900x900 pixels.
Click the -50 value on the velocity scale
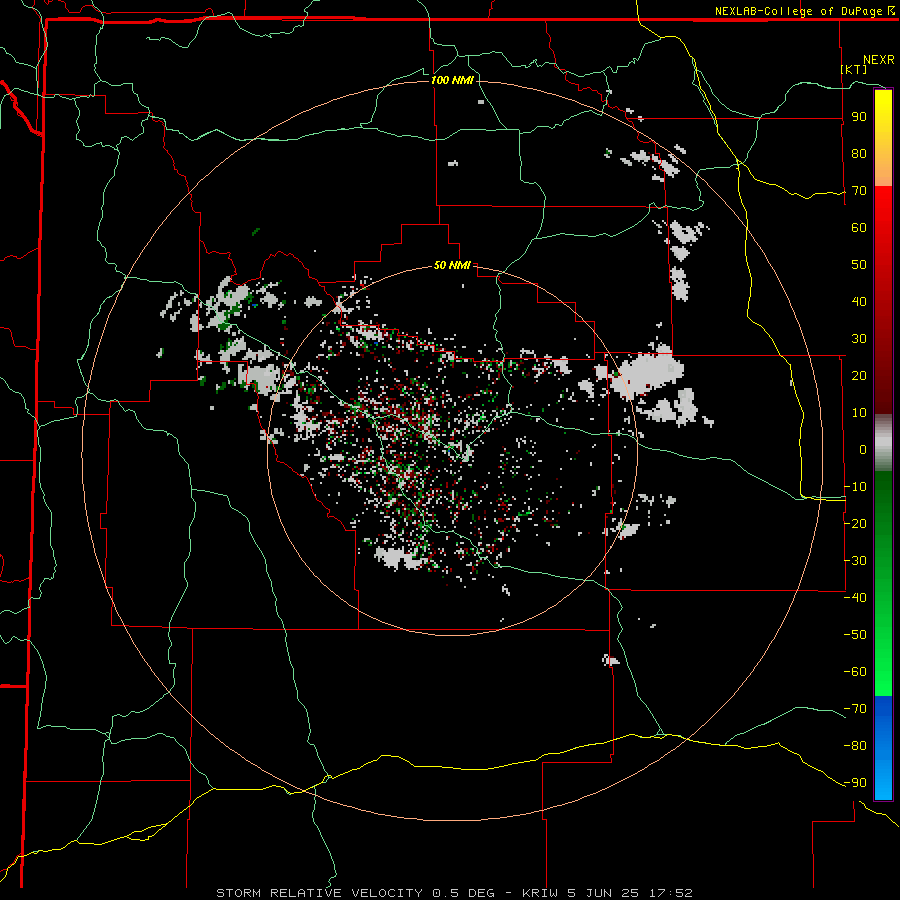(x=855, y=635)
